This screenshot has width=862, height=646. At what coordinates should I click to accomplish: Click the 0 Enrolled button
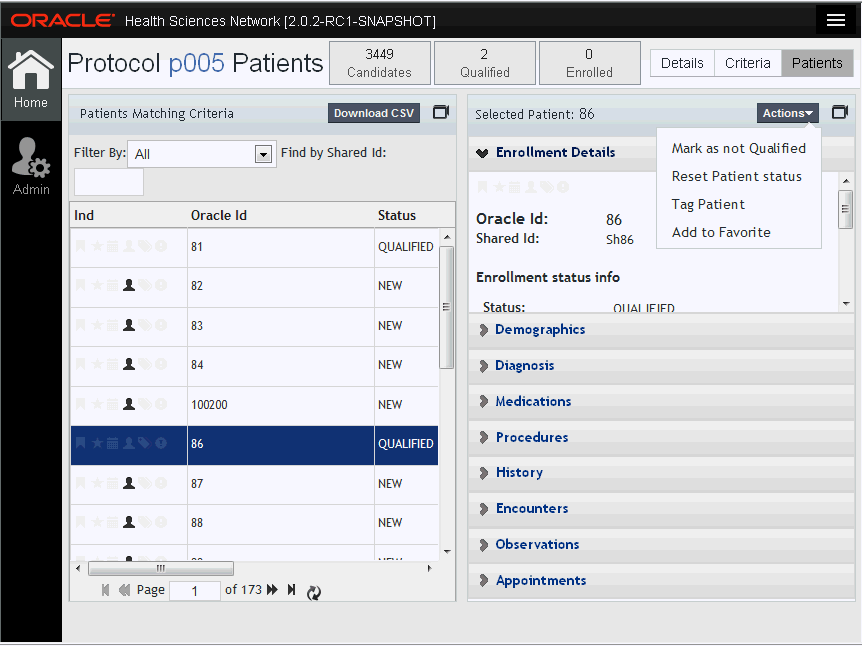pyautogui.click(x=589, y=63)
